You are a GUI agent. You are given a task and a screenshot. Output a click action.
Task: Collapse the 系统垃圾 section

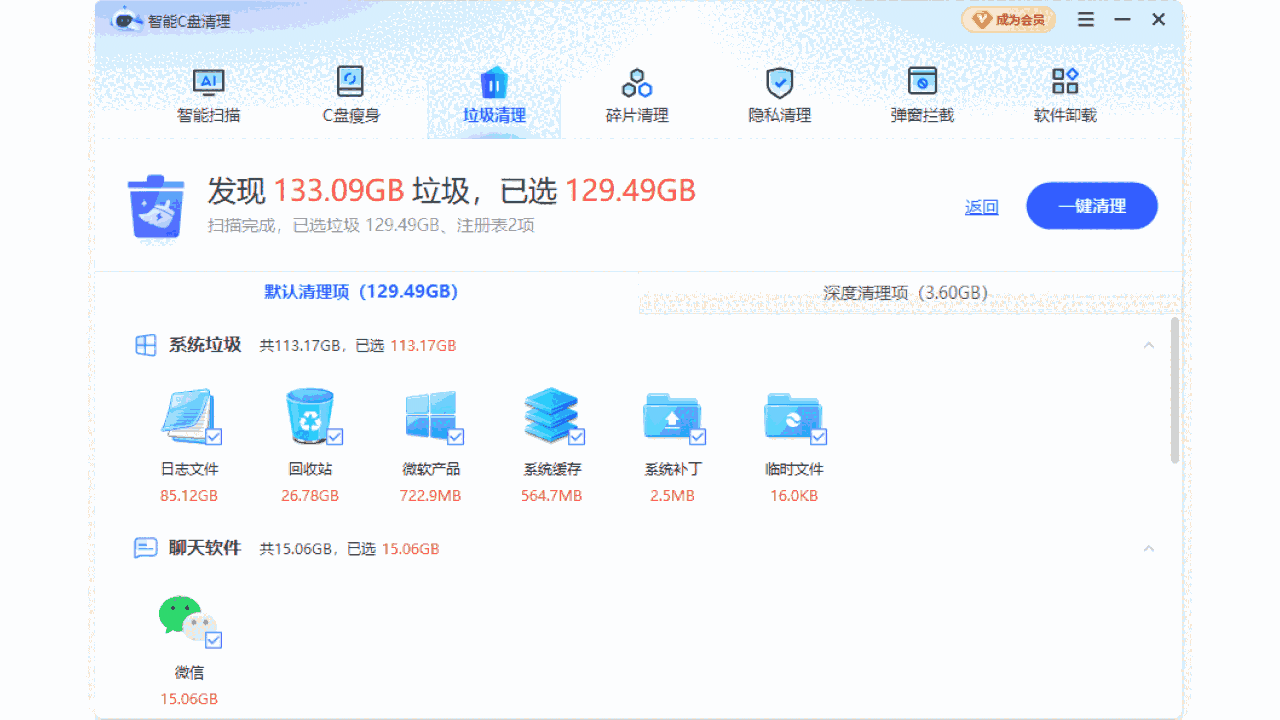[1149, 345]
